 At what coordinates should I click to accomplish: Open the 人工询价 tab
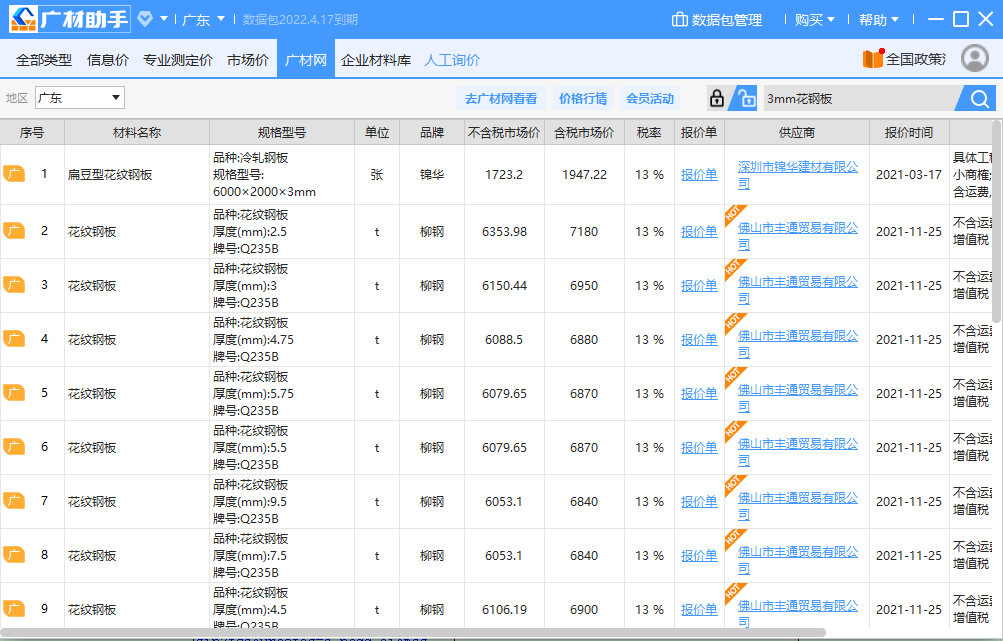pyautogui.click(x=452, y=60)
